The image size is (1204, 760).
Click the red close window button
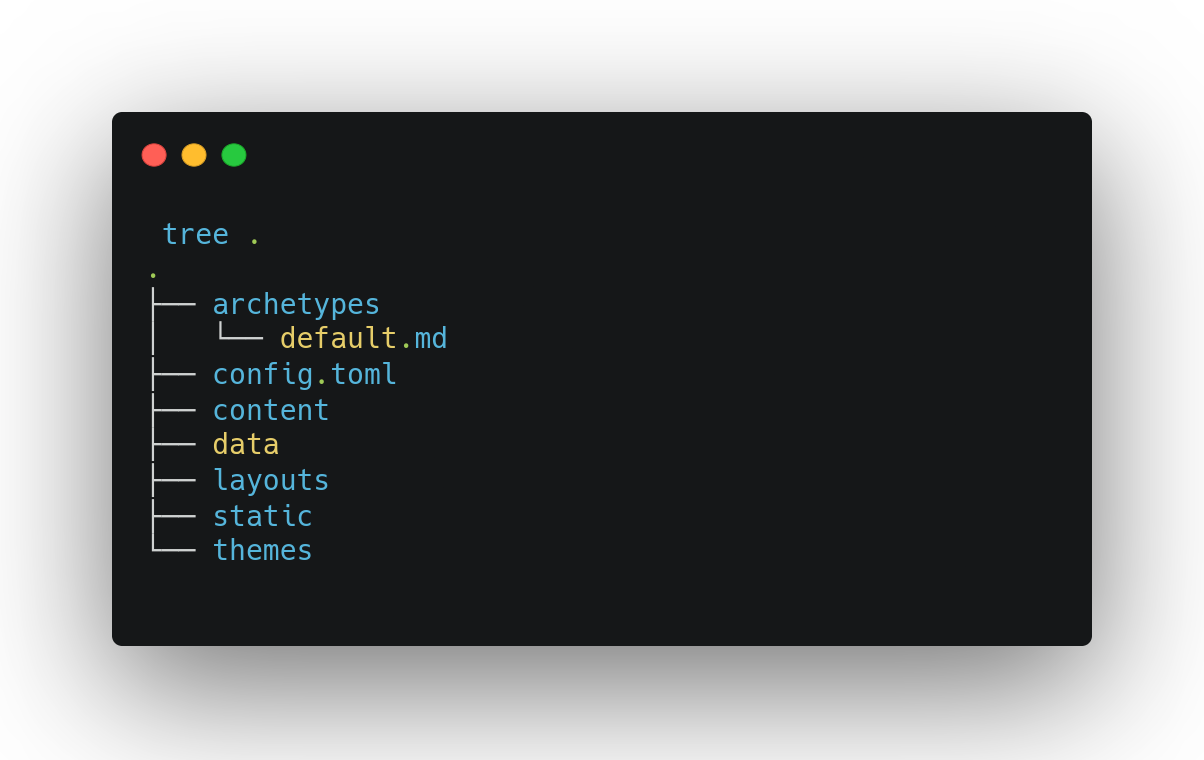154,155
